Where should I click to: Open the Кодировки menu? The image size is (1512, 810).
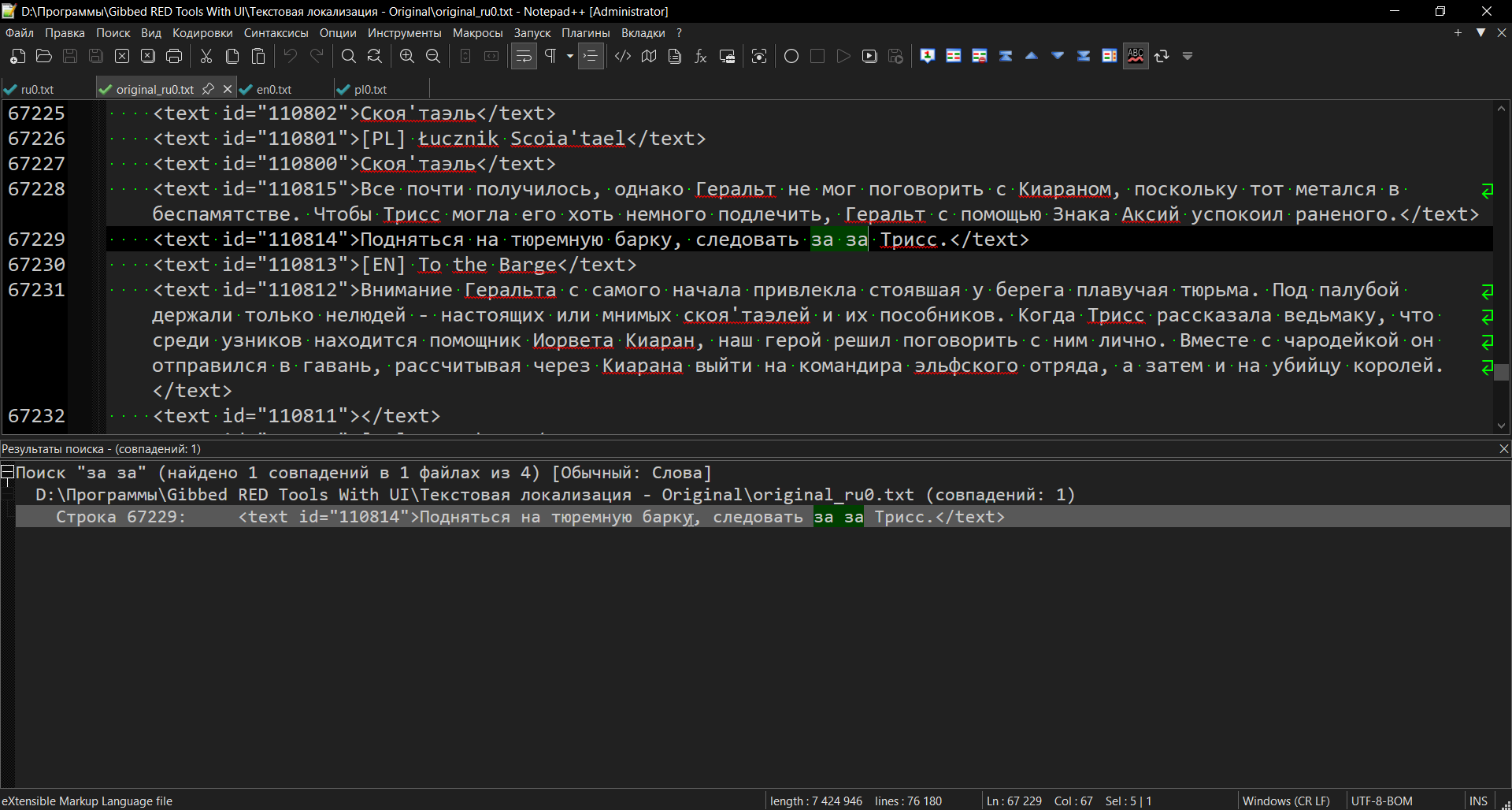(202, 33)
